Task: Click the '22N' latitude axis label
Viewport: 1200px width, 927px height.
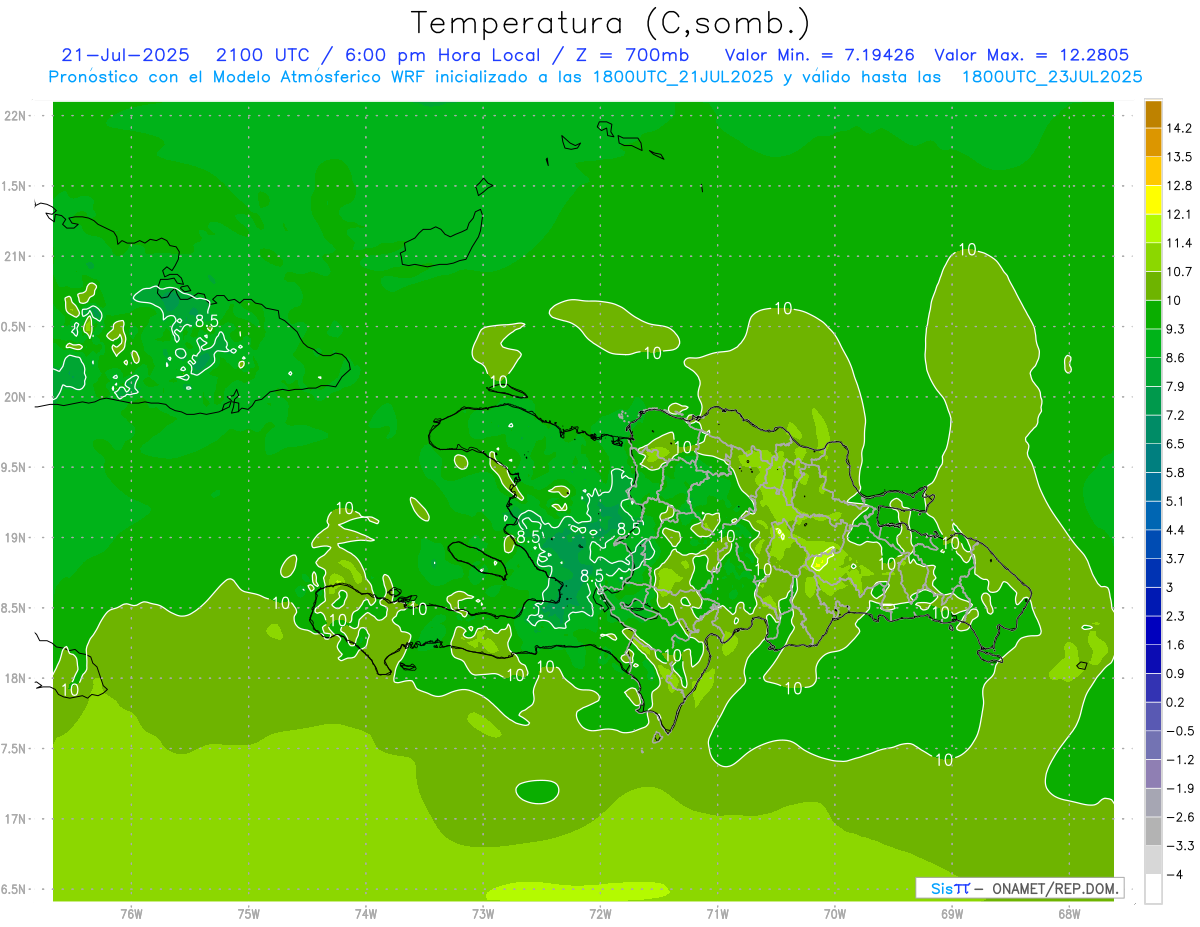Action: coord(17,116)
